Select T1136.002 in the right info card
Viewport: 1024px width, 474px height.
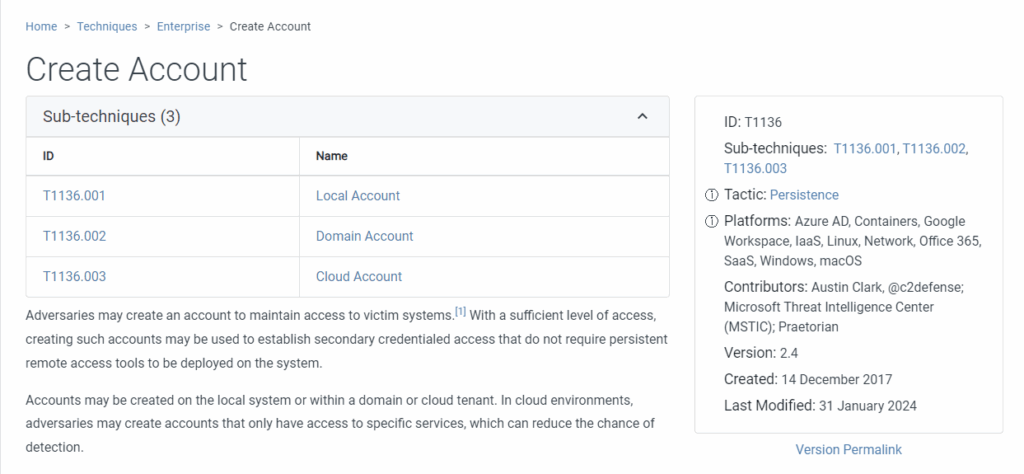934,148
